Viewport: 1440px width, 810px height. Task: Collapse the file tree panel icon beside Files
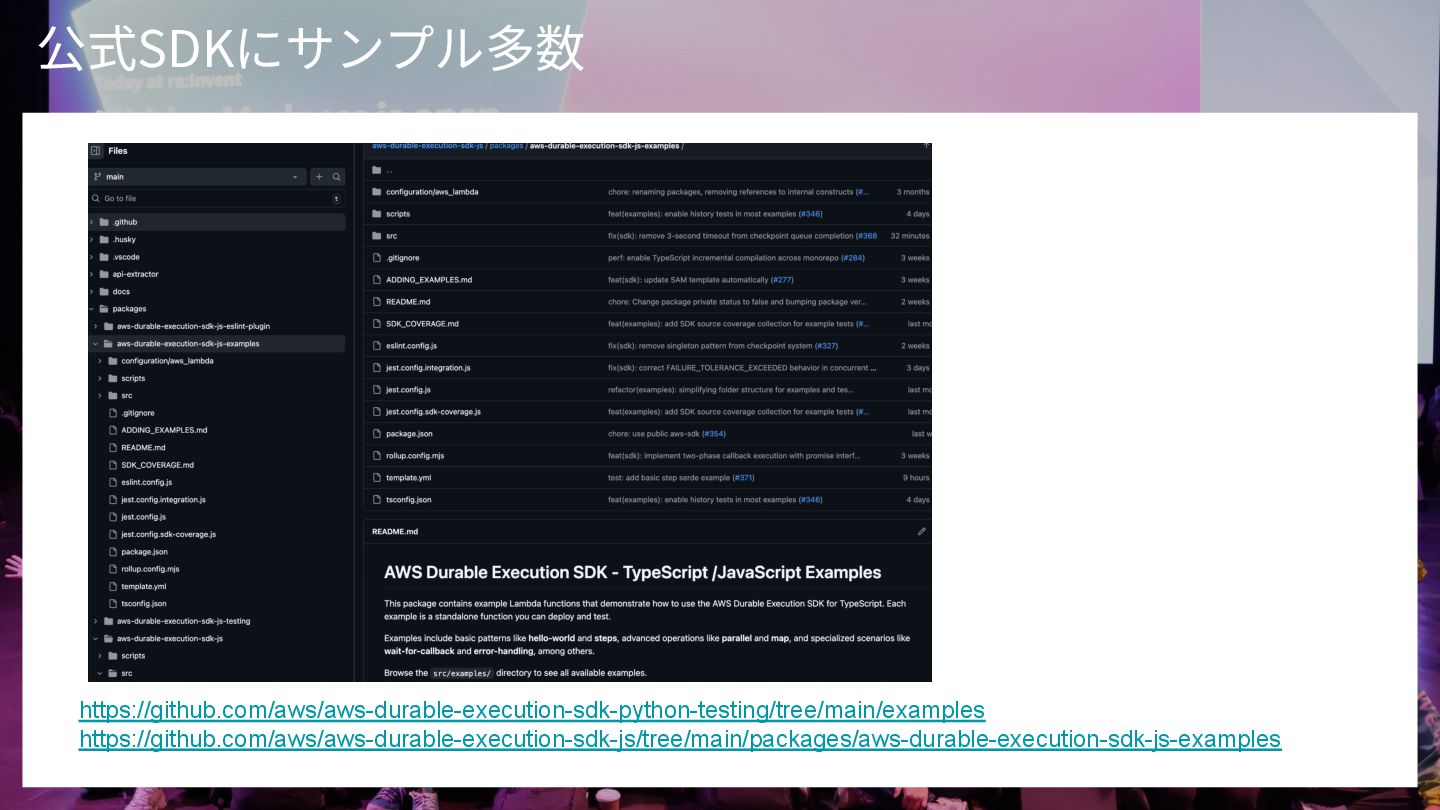pos(96,151)
